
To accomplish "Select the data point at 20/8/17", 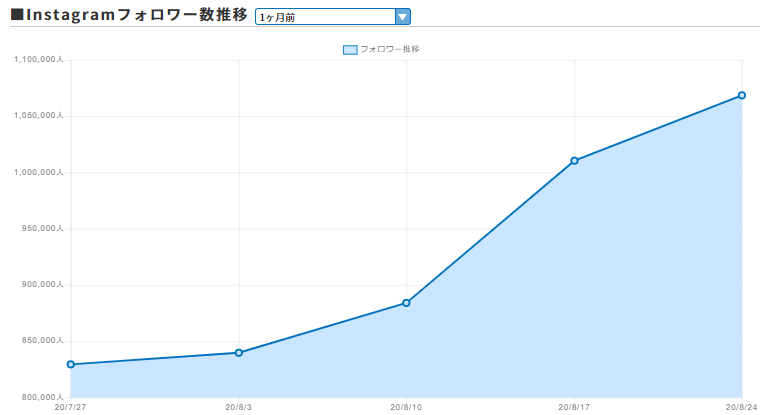I will [574, 160].
